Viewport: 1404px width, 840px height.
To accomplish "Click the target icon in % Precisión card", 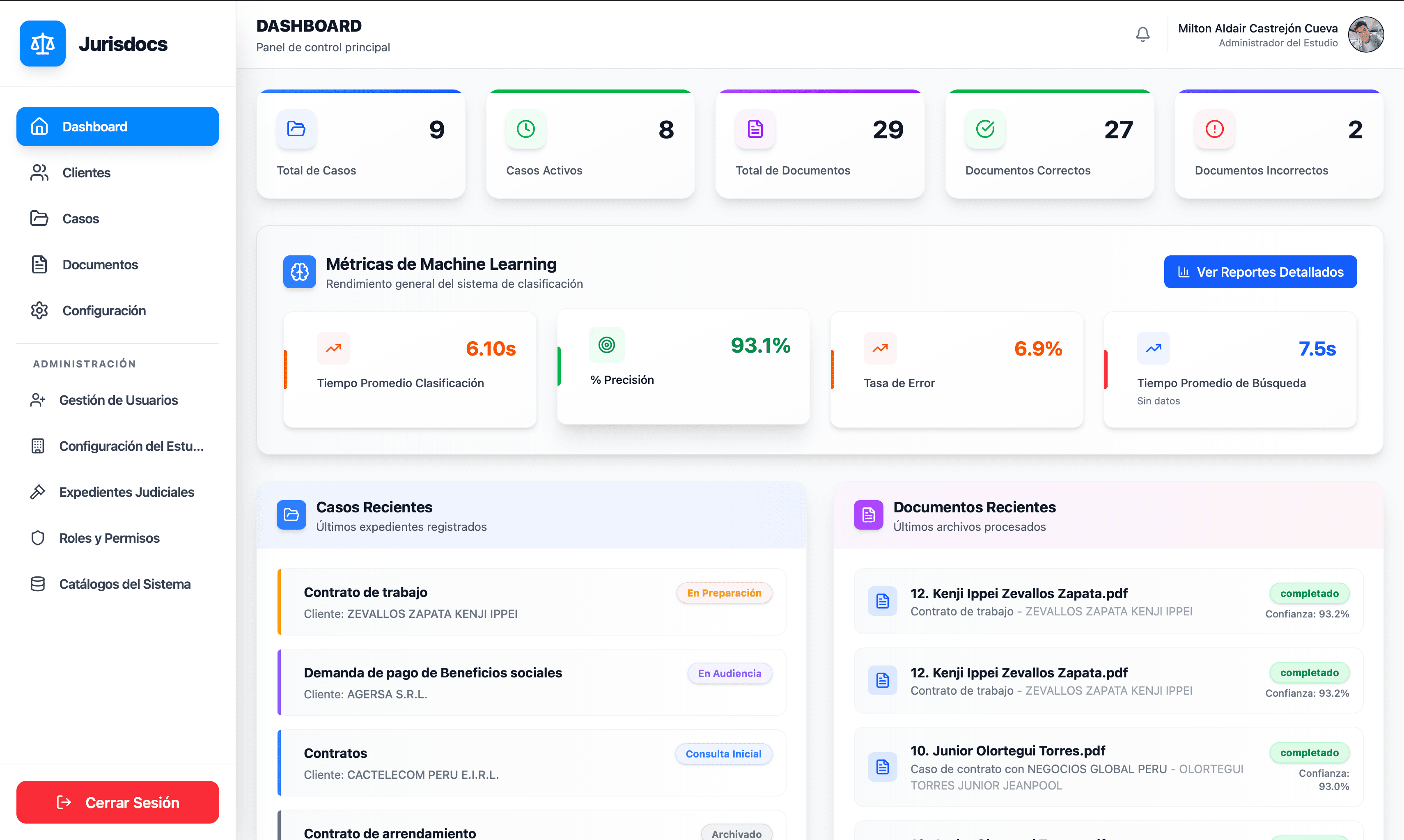I will point(607,345).
